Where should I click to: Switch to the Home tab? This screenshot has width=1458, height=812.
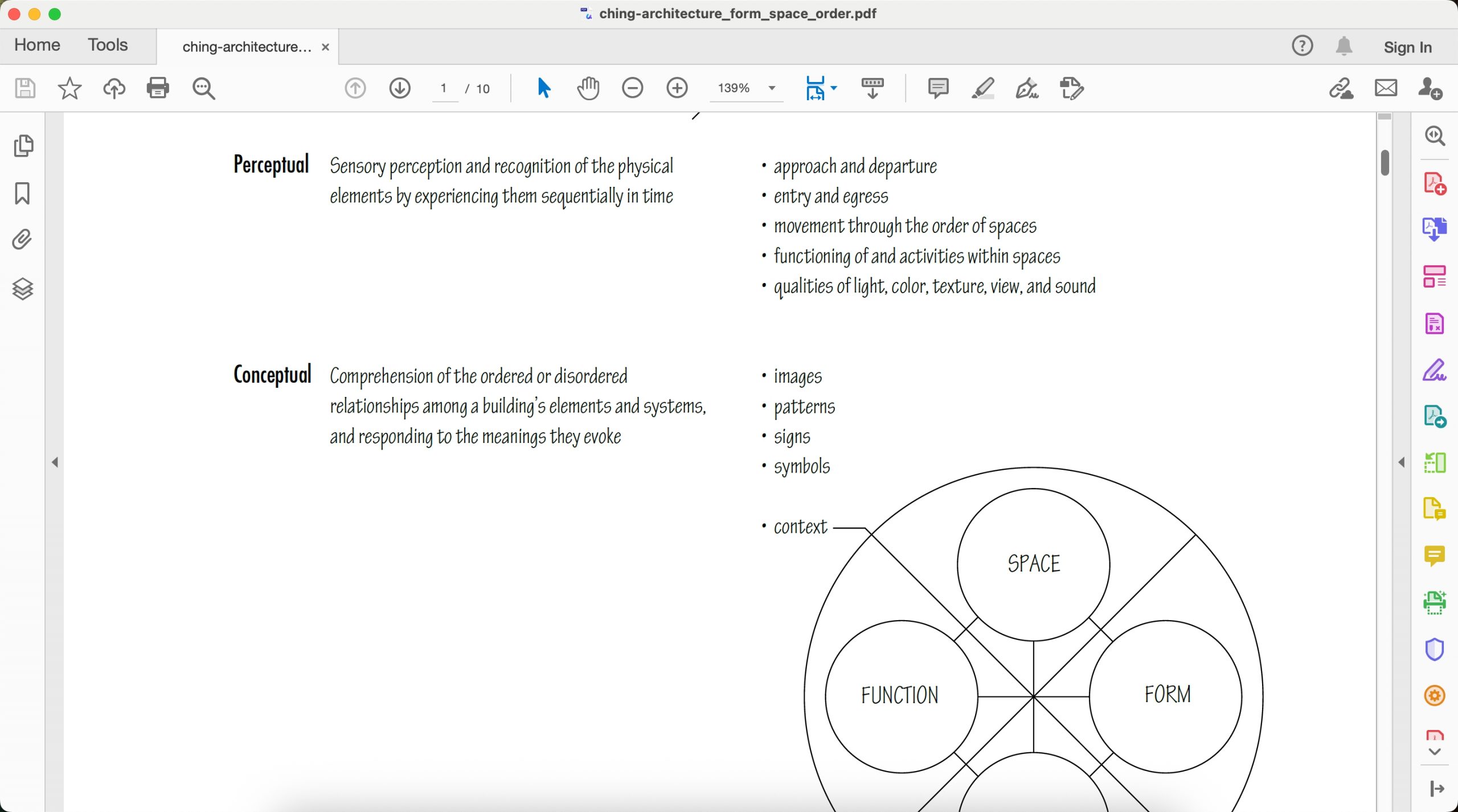[37, 45]
